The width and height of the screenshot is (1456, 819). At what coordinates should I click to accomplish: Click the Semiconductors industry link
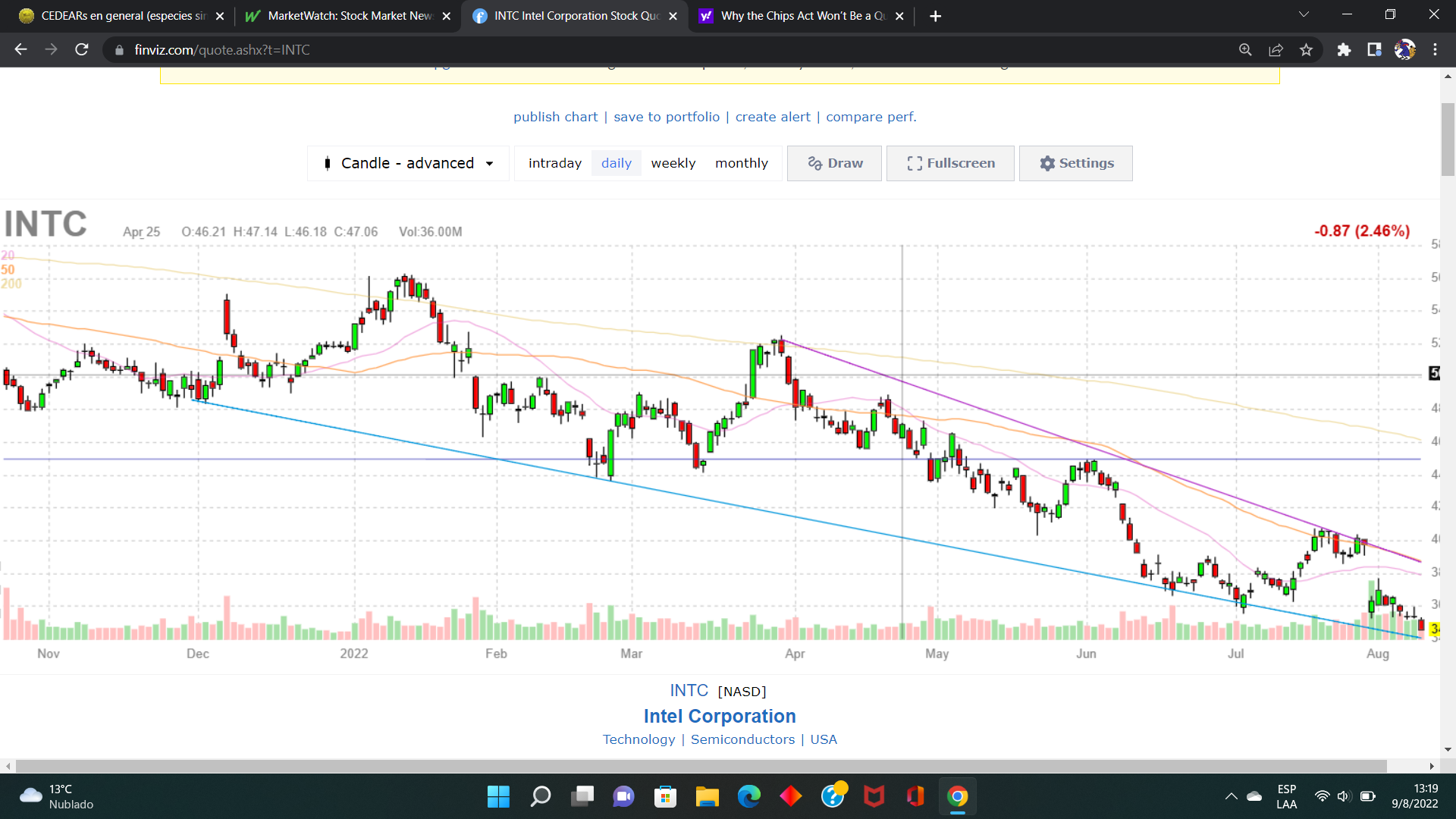(742, 739)
